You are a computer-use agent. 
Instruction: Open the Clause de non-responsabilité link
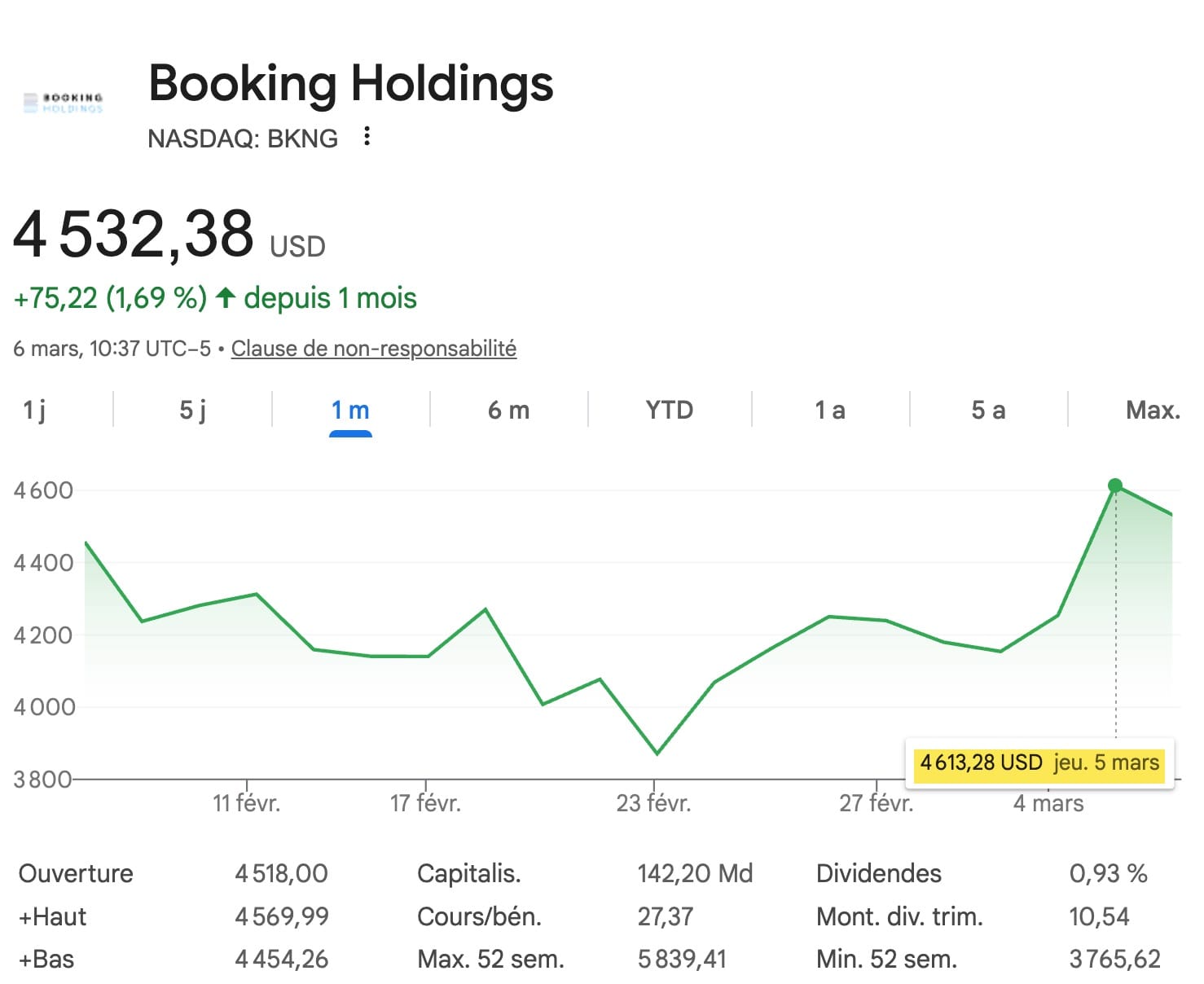(x=374, y=349)
